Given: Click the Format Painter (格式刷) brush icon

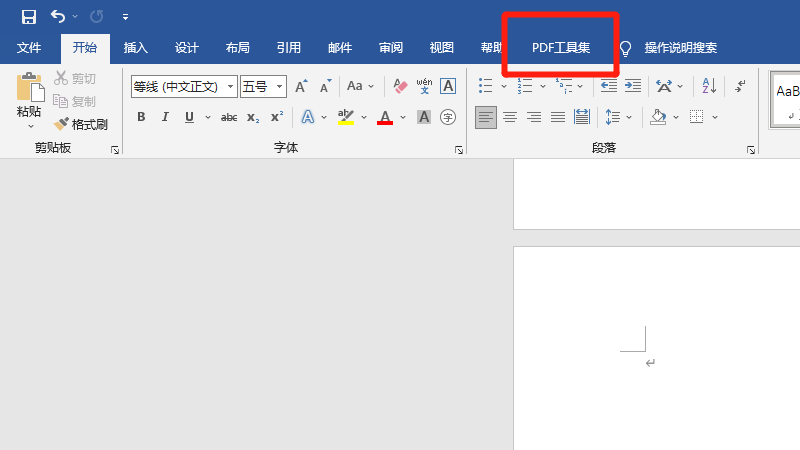Looking at the screenshot, I should (62, 124).
